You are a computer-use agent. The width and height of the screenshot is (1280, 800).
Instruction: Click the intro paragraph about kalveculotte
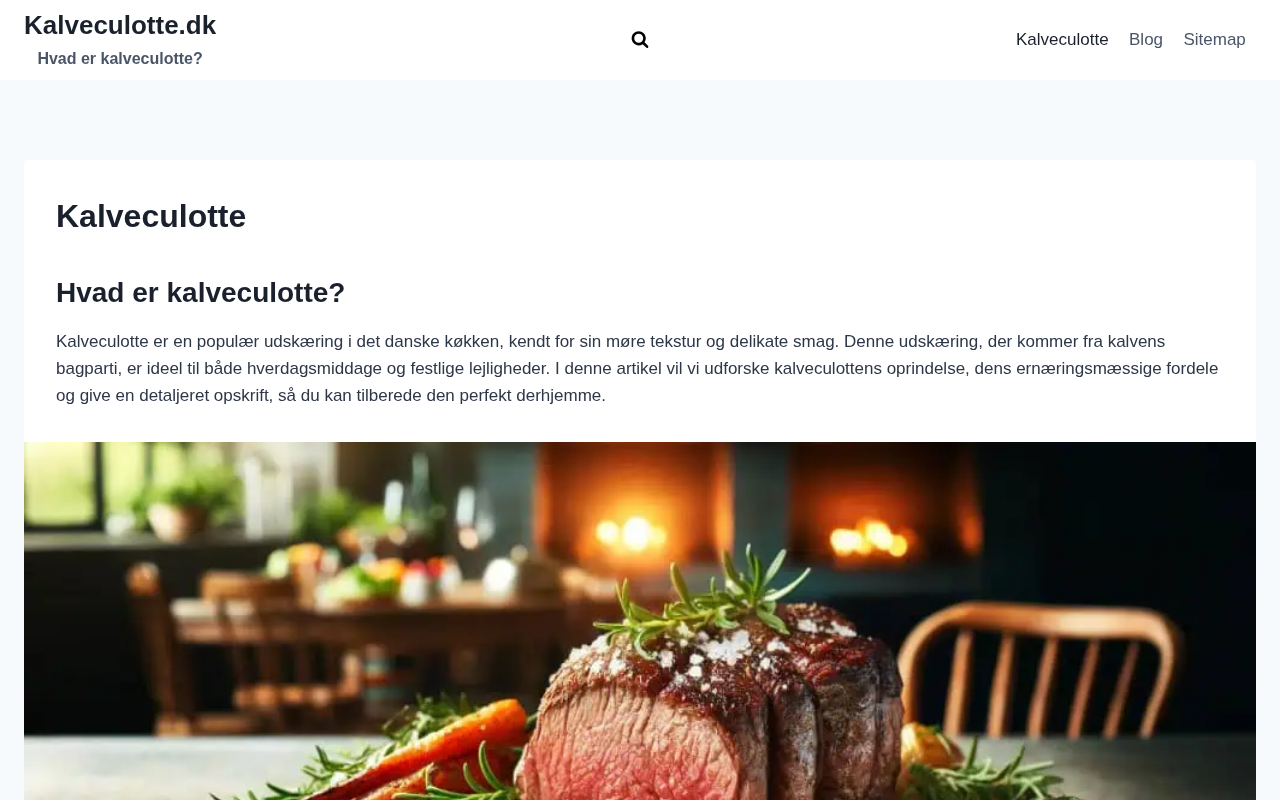coord(640,368)
